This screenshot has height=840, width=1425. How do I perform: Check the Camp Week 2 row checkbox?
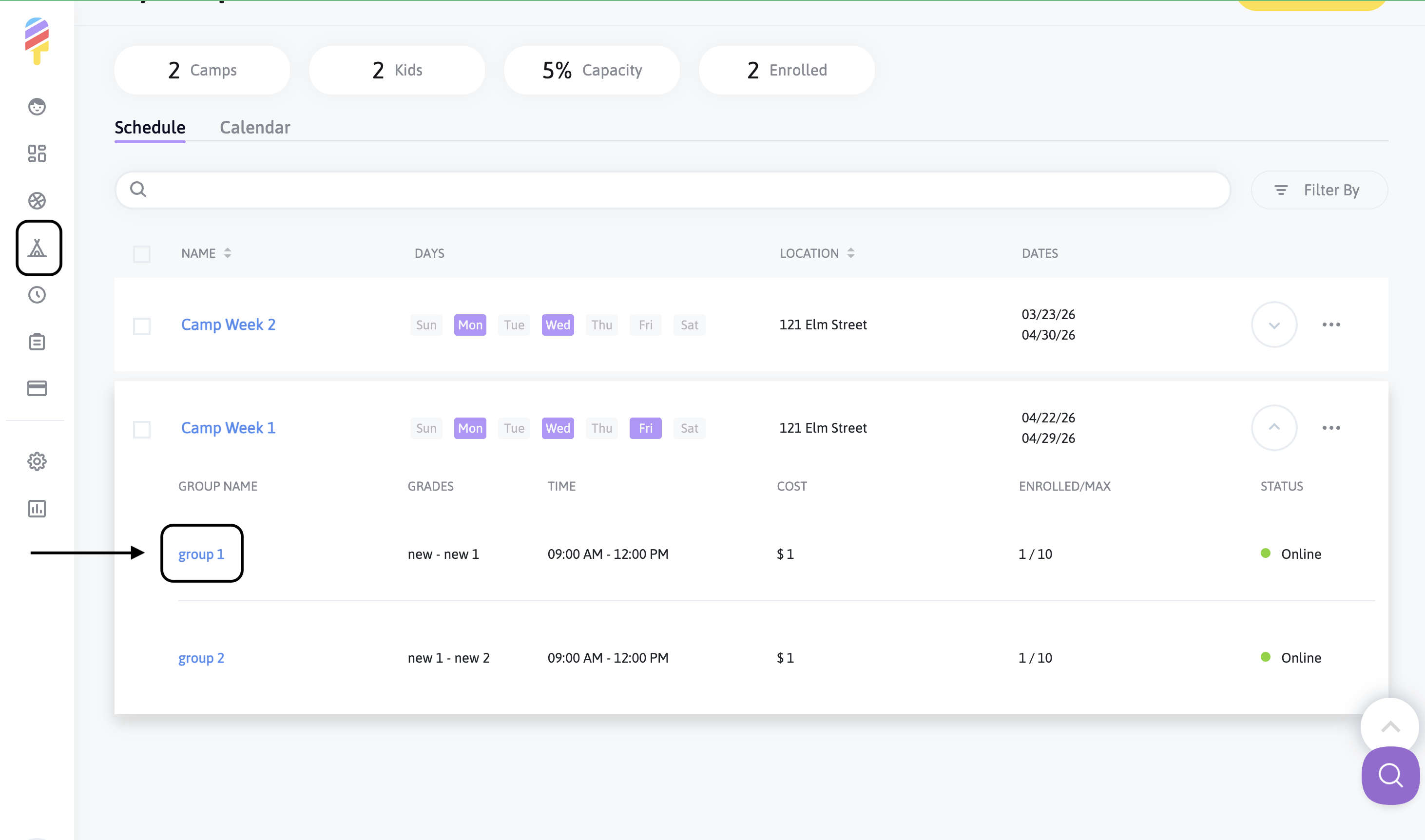click(x=141, y=326)
